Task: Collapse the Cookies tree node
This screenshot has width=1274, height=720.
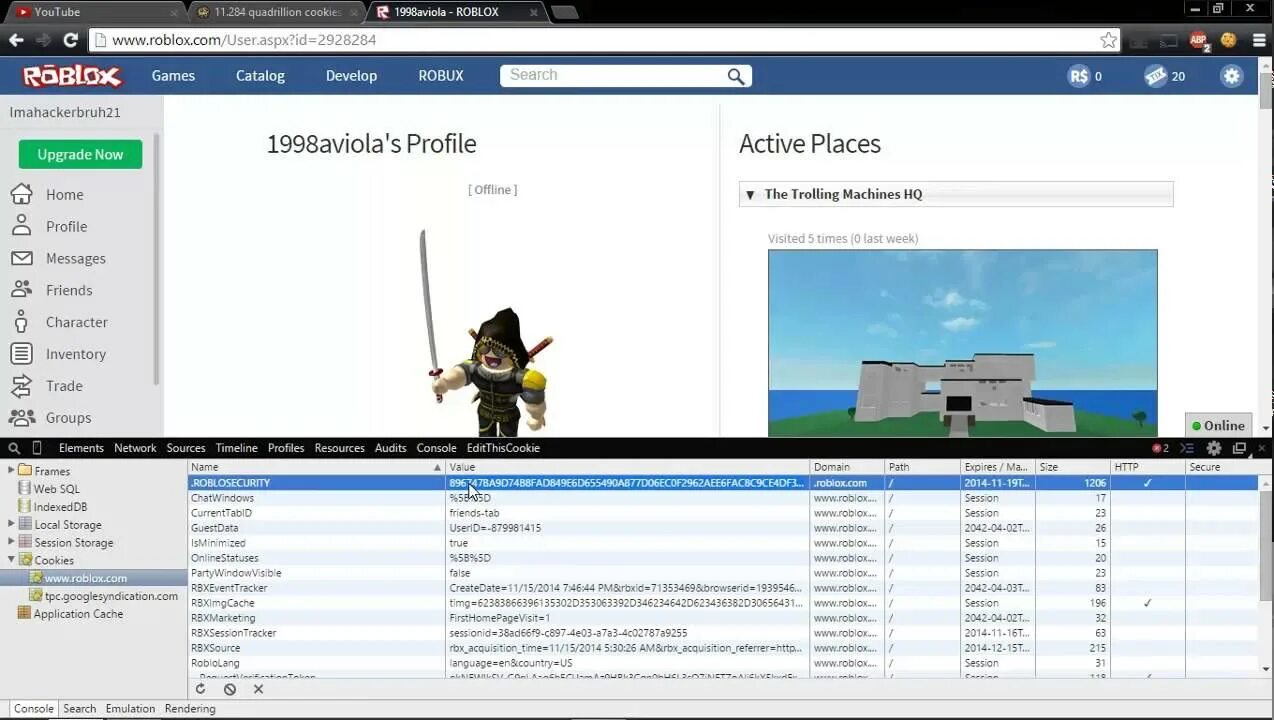Action: point(11,560)
